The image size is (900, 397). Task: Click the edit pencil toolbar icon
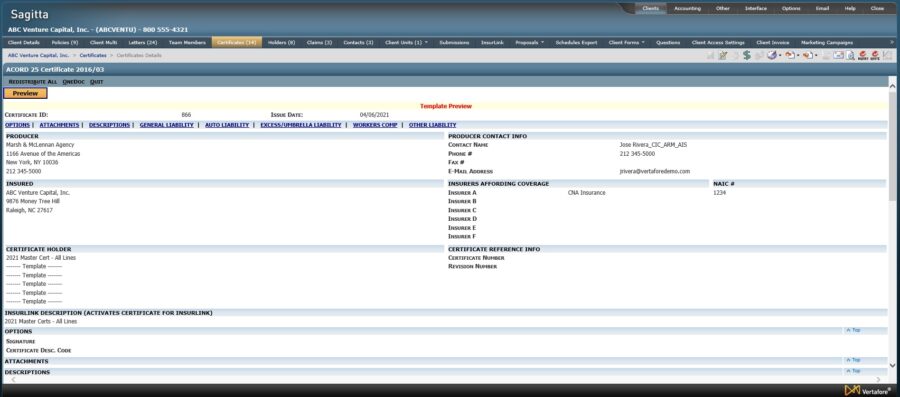723,55
